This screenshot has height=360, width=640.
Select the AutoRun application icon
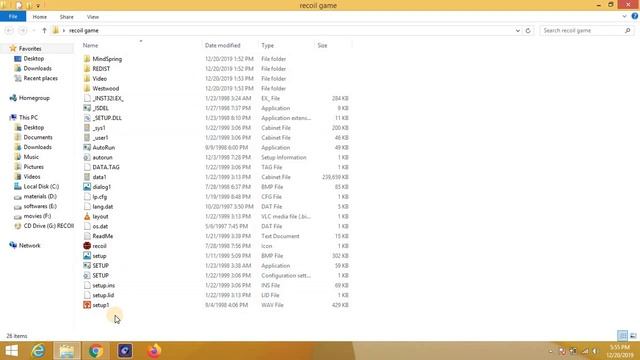[x=87, y=147]
